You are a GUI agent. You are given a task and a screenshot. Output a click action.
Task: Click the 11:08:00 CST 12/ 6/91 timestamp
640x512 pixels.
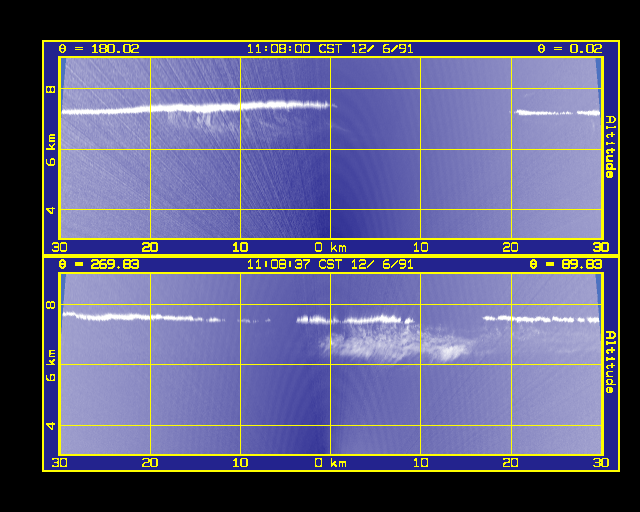[x=330, y=49]
